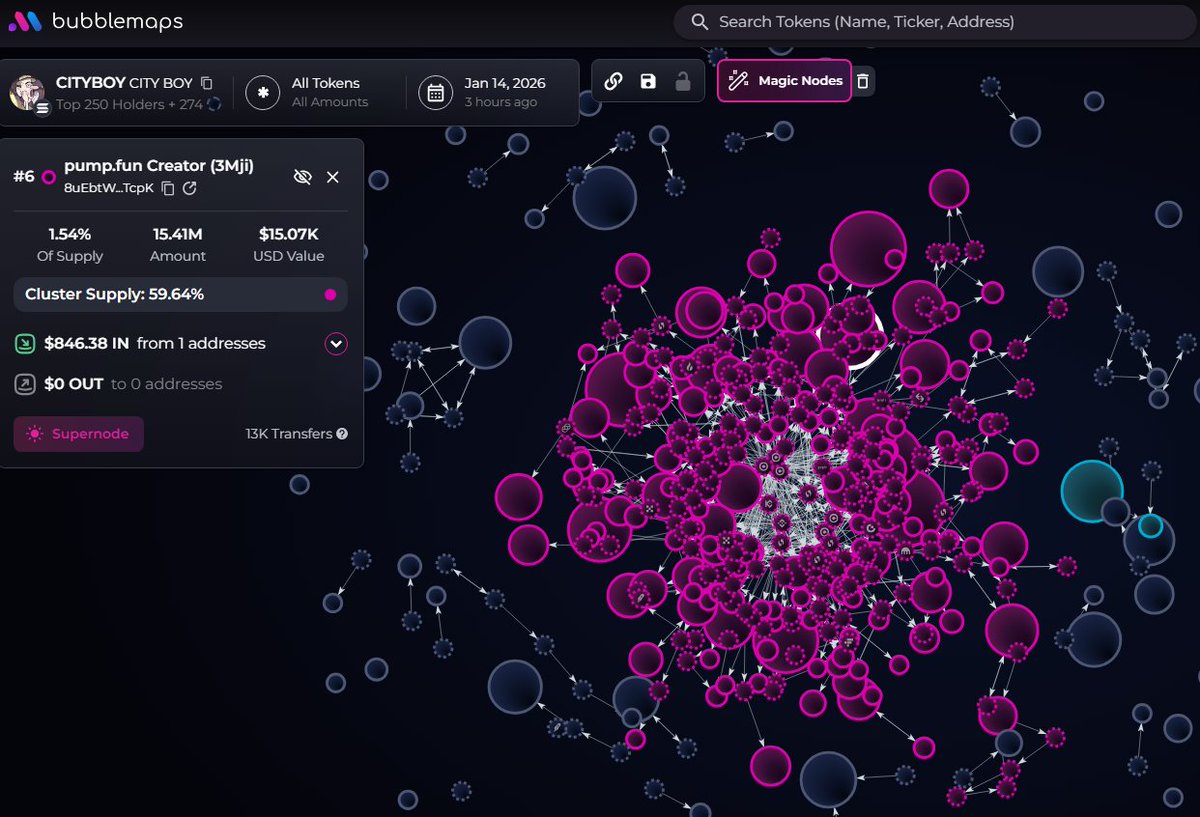Toggle the lock icon in toolbar

click(x=683, y=81)
